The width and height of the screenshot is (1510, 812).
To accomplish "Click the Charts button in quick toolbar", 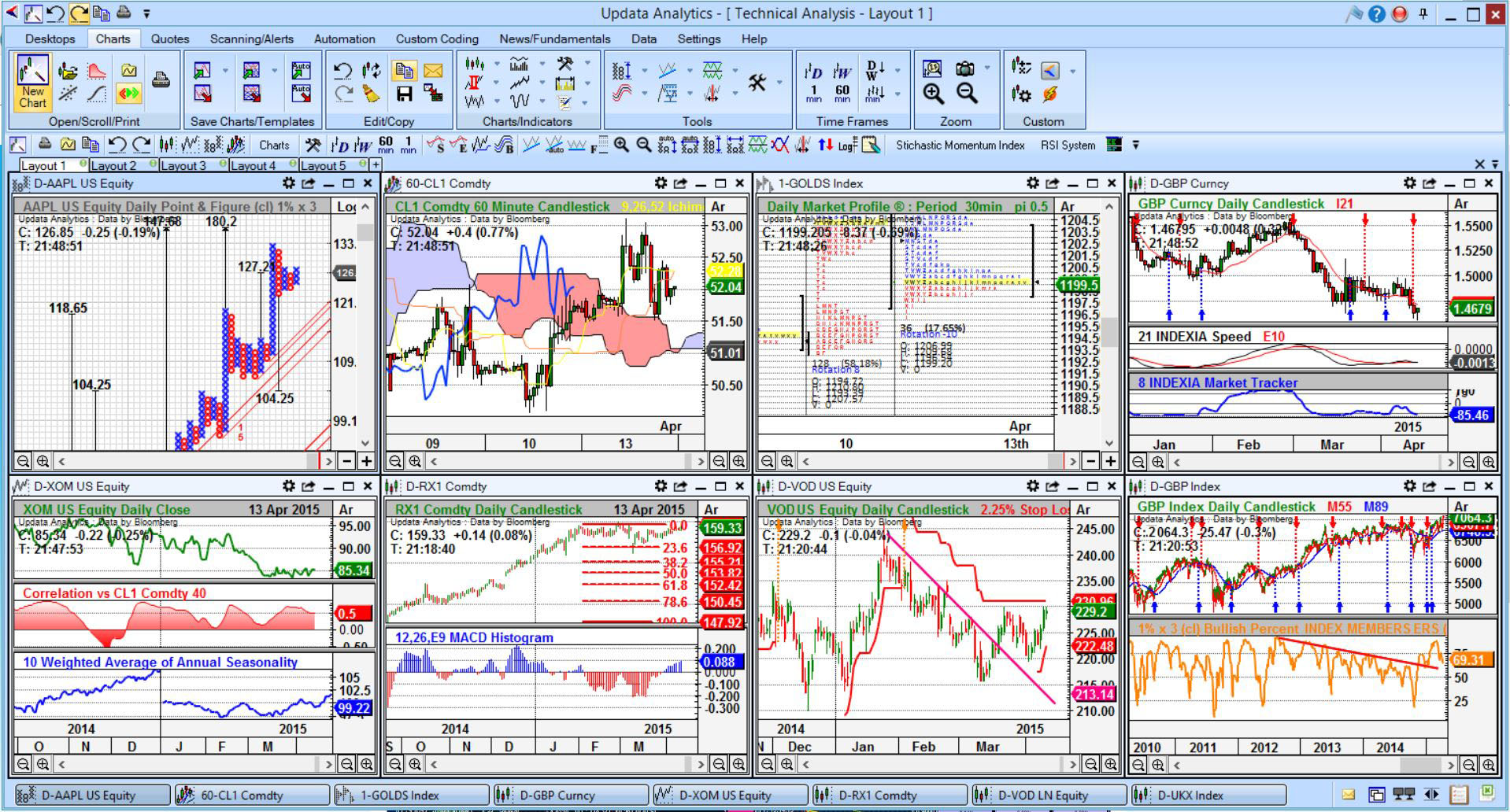I will (274, 145).
